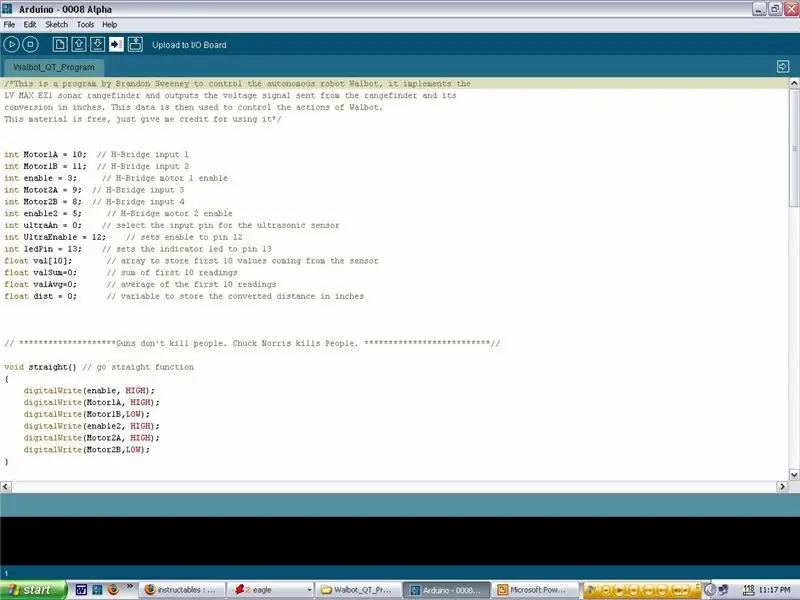Click the Arduino quick launch icon
The height and width of the screenshot is (600, 800).
(97, 590)
